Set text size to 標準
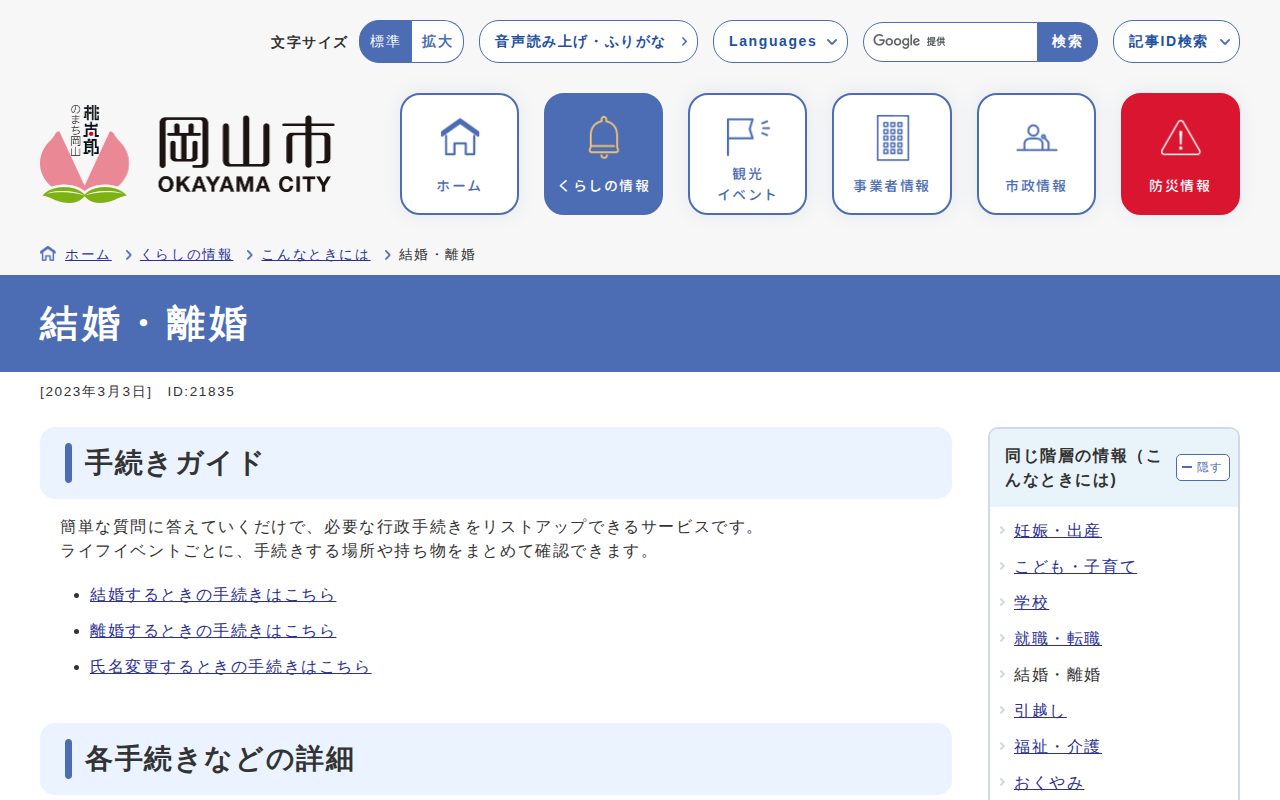The height and width of the screenshot is (800, 1280). coord(385,42)
